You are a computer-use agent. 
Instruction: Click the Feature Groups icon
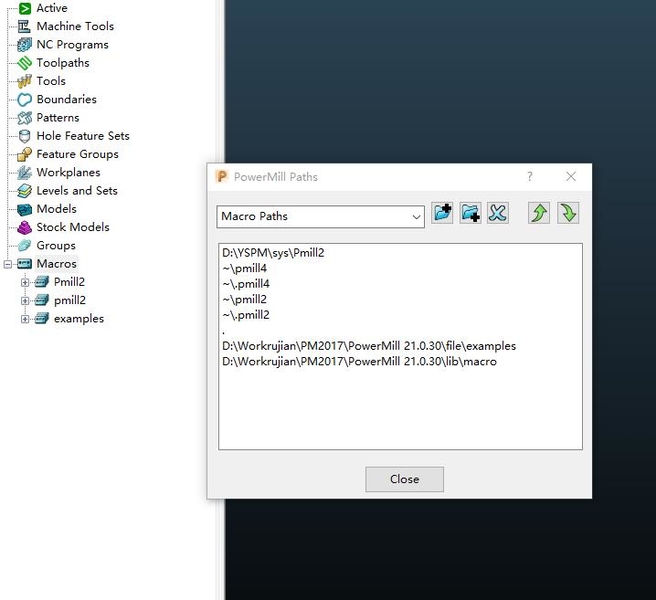[x=24, y=154]
